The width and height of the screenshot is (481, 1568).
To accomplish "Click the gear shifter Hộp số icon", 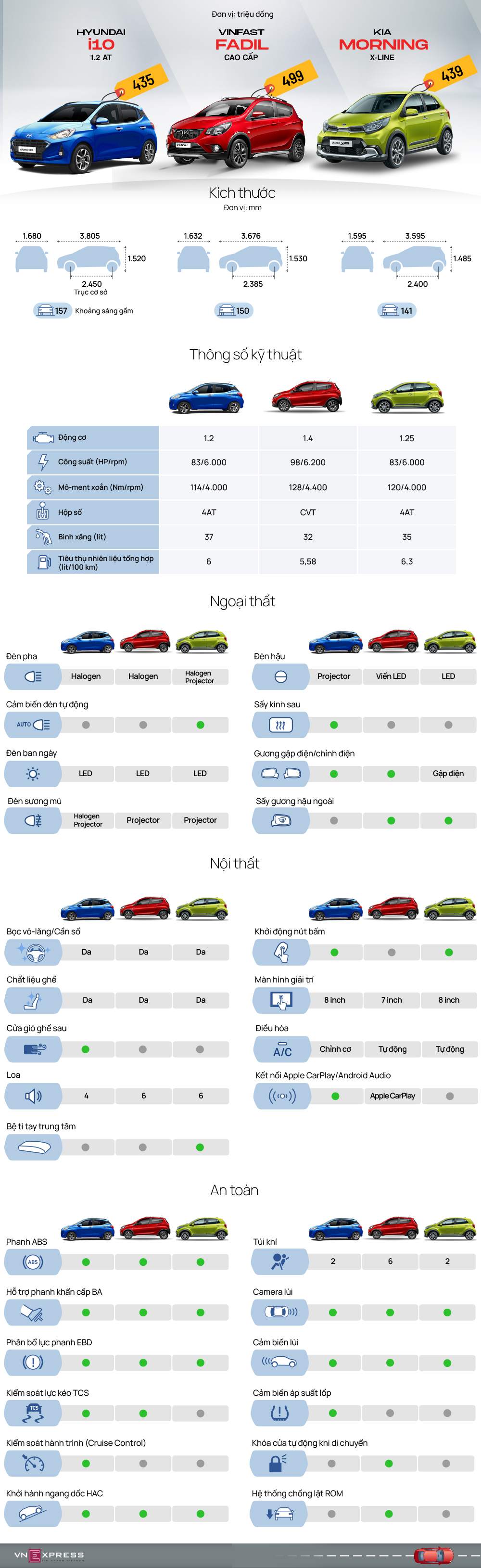I will (43, 512).
